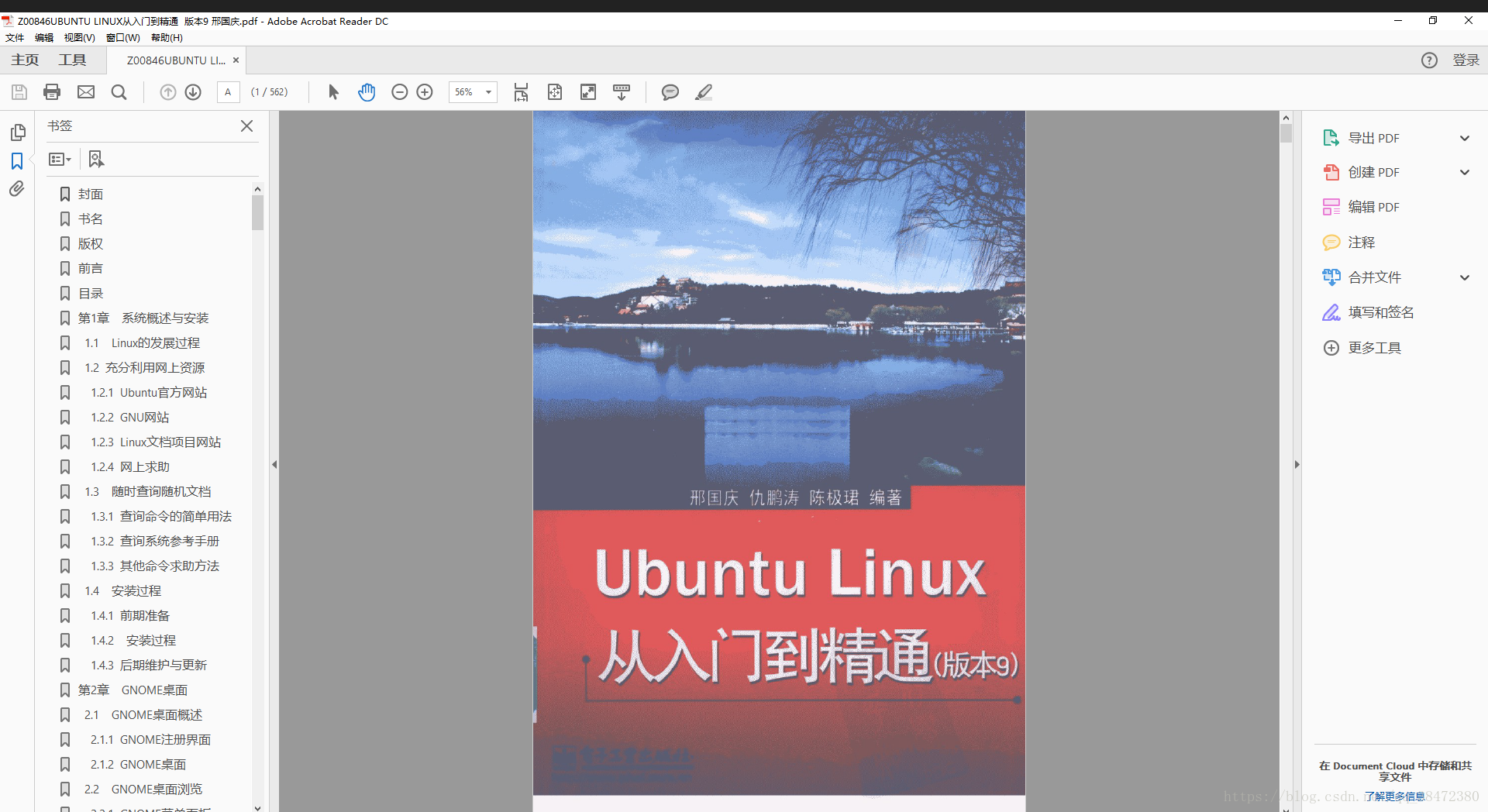Open the 注释 comment tool
The width and height of the screenshot is (1488, 812).
(1348, 243)
